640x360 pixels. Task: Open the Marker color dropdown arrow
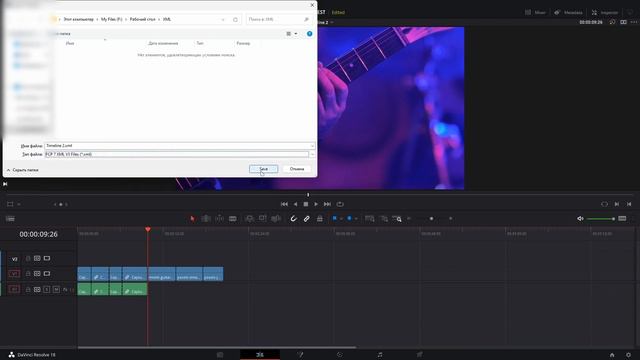coord(356,219)
